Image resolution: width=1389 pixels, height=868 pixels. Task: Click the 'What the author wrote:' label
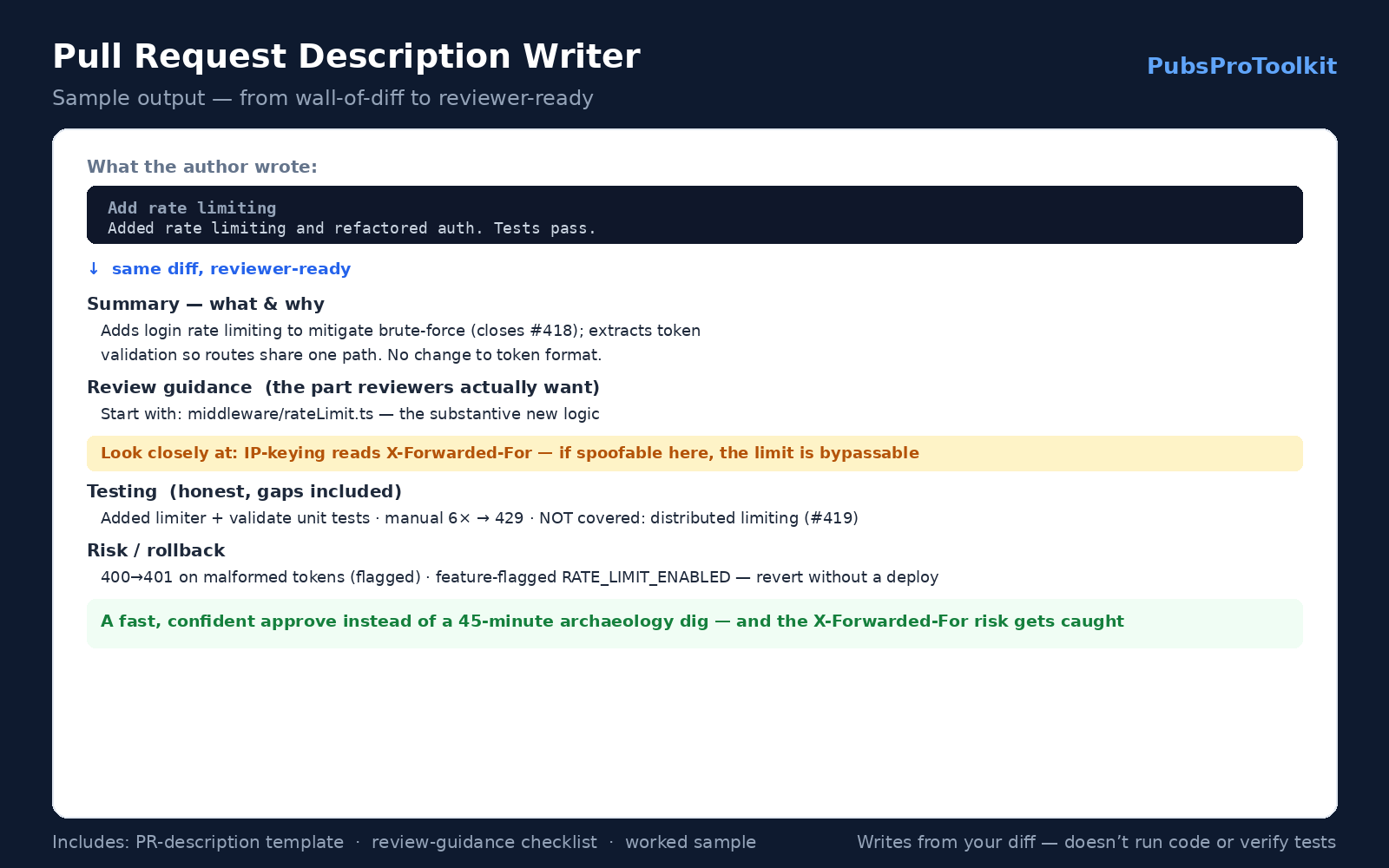click(x=202, y=167)
